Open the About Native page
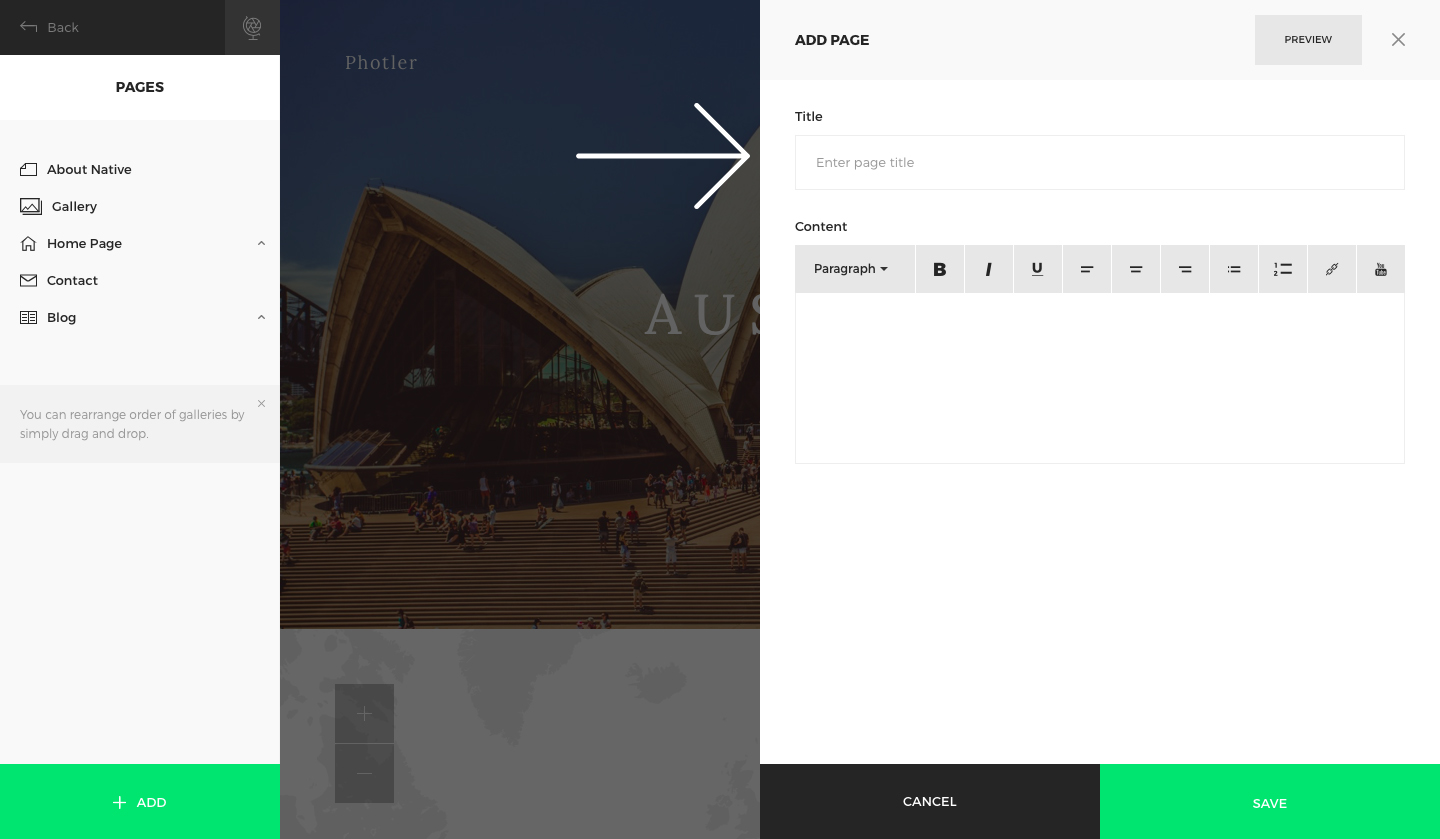The height and width of the screenshot is (839, 1440). pyautogui.click(x=89, y=169)
